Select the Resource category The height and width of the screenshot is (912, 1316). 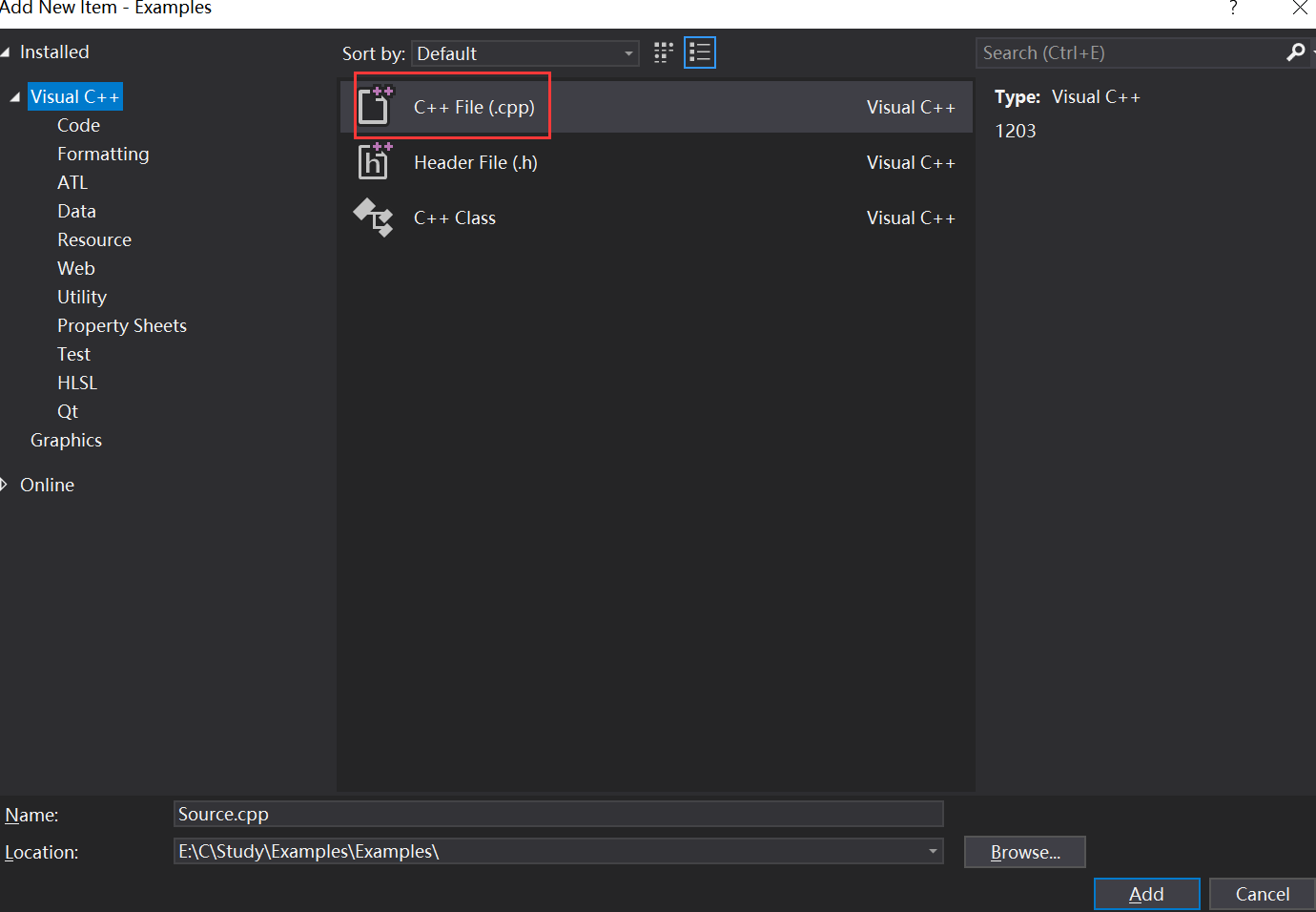point(94,239)
